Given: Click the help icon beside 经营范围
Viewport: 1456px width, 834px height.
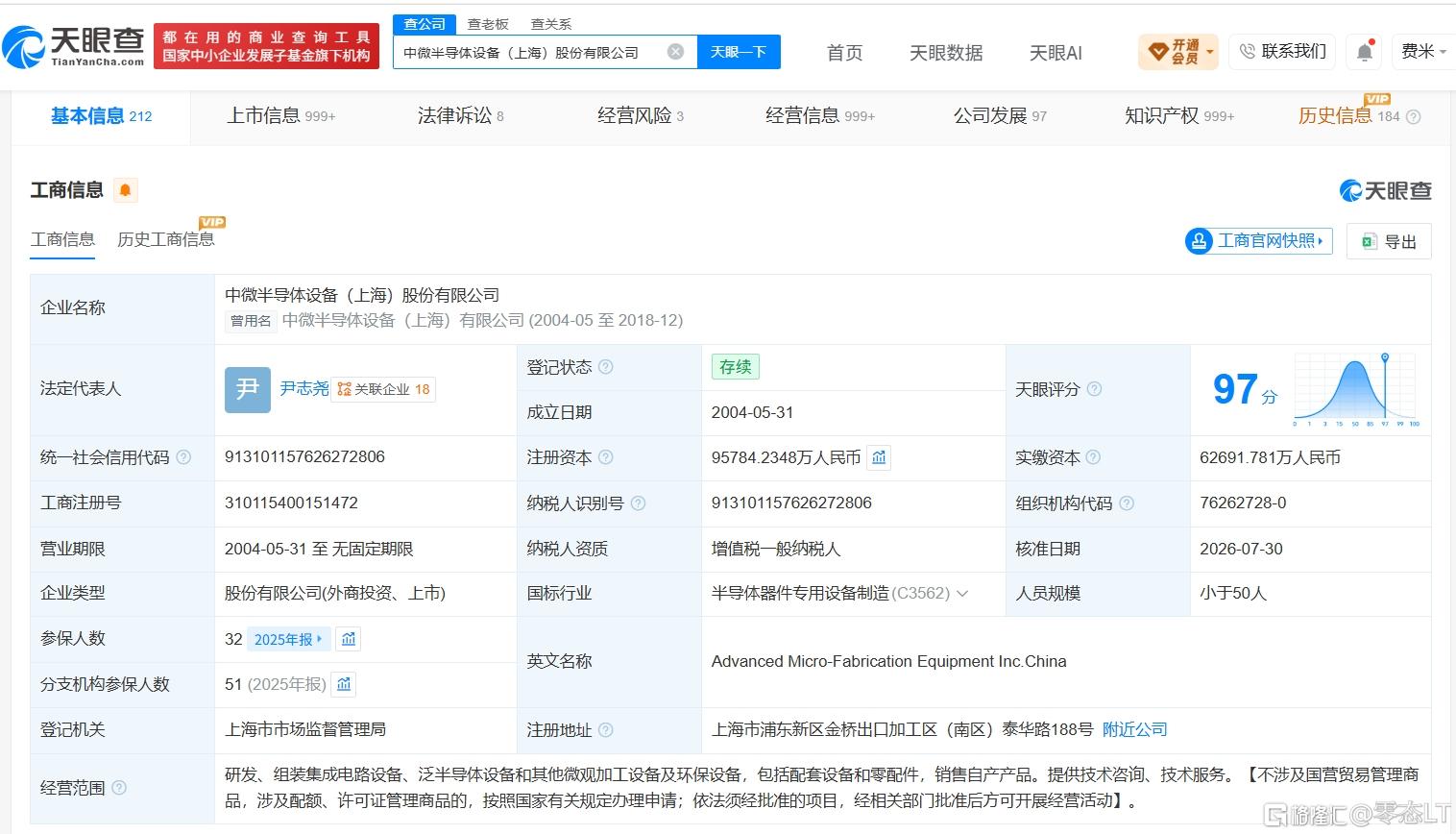Looking at the screenshot, I should pyautogui.click(x=118, y=788).
